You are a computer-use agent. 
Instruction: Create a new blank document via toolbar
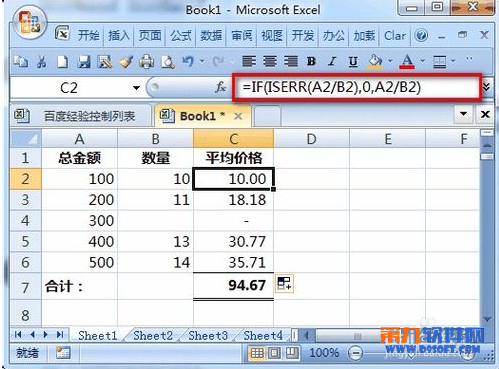tap(63, 62)
